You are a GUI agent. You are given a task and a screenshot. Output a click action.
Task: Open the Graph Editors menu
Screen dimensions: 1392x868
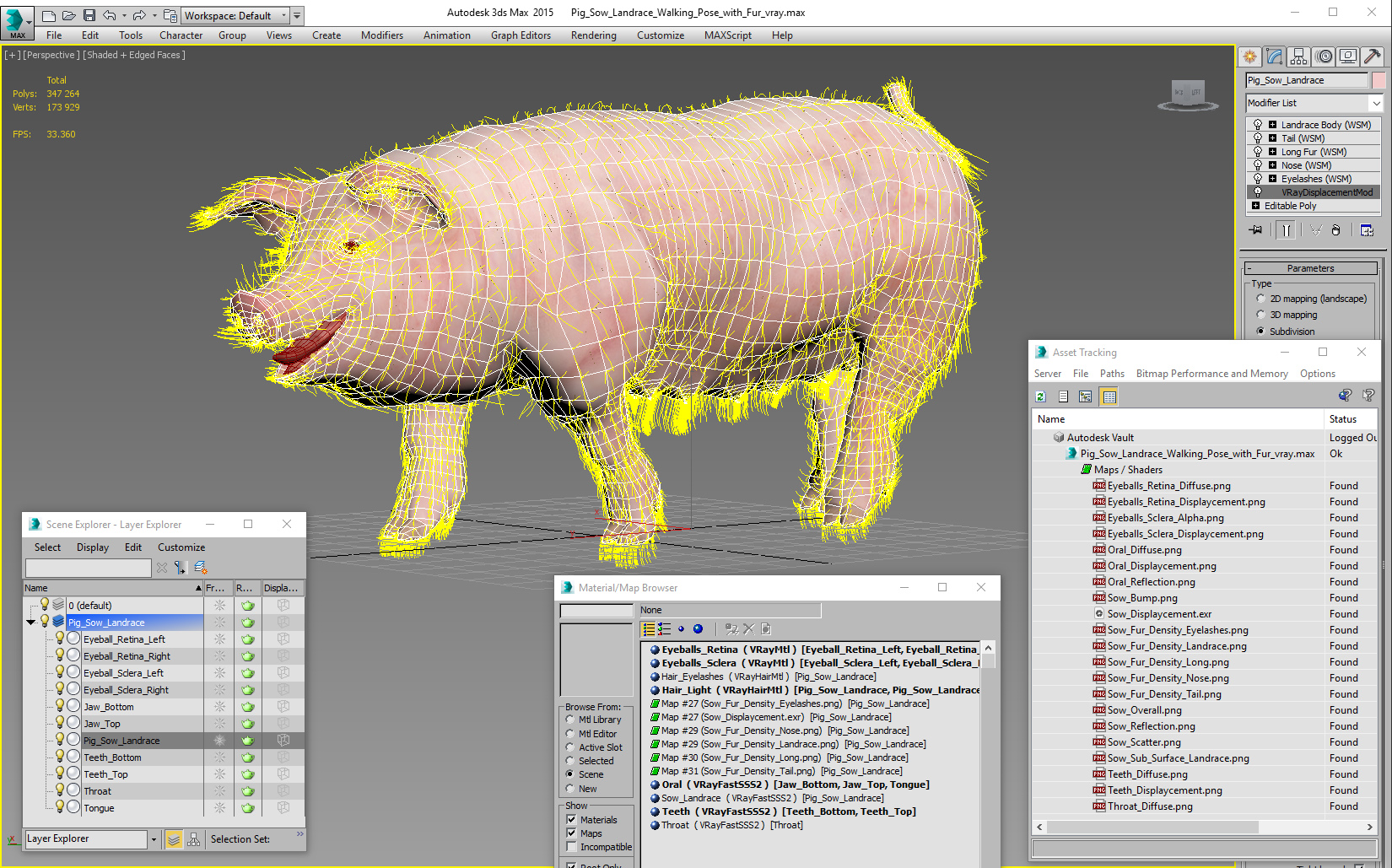click(521, 35)
